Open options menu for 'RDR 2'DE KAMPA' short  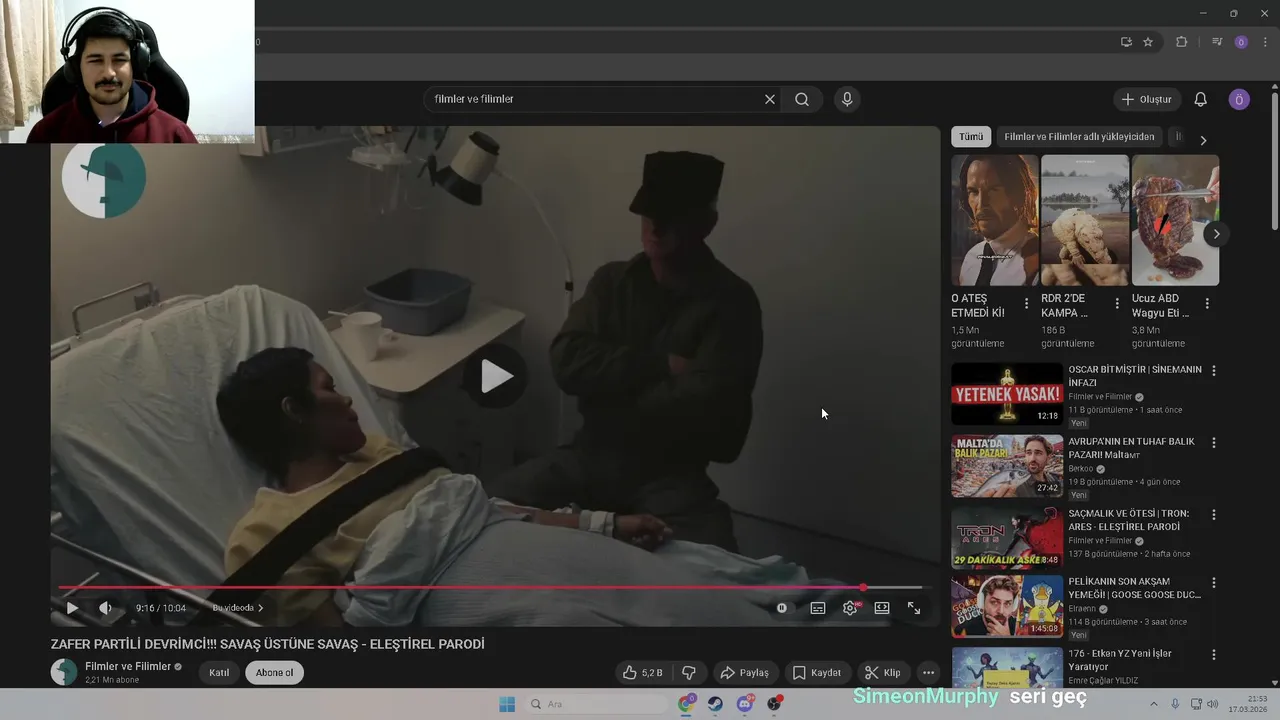[x=1117, y=303]
